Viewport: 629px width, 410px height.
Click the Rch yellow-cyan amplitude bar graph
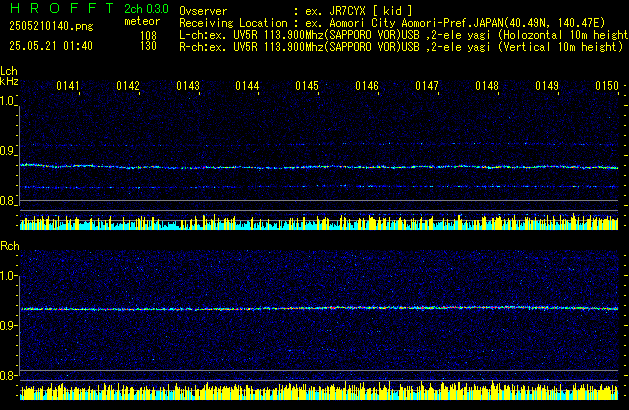point(319,391)
